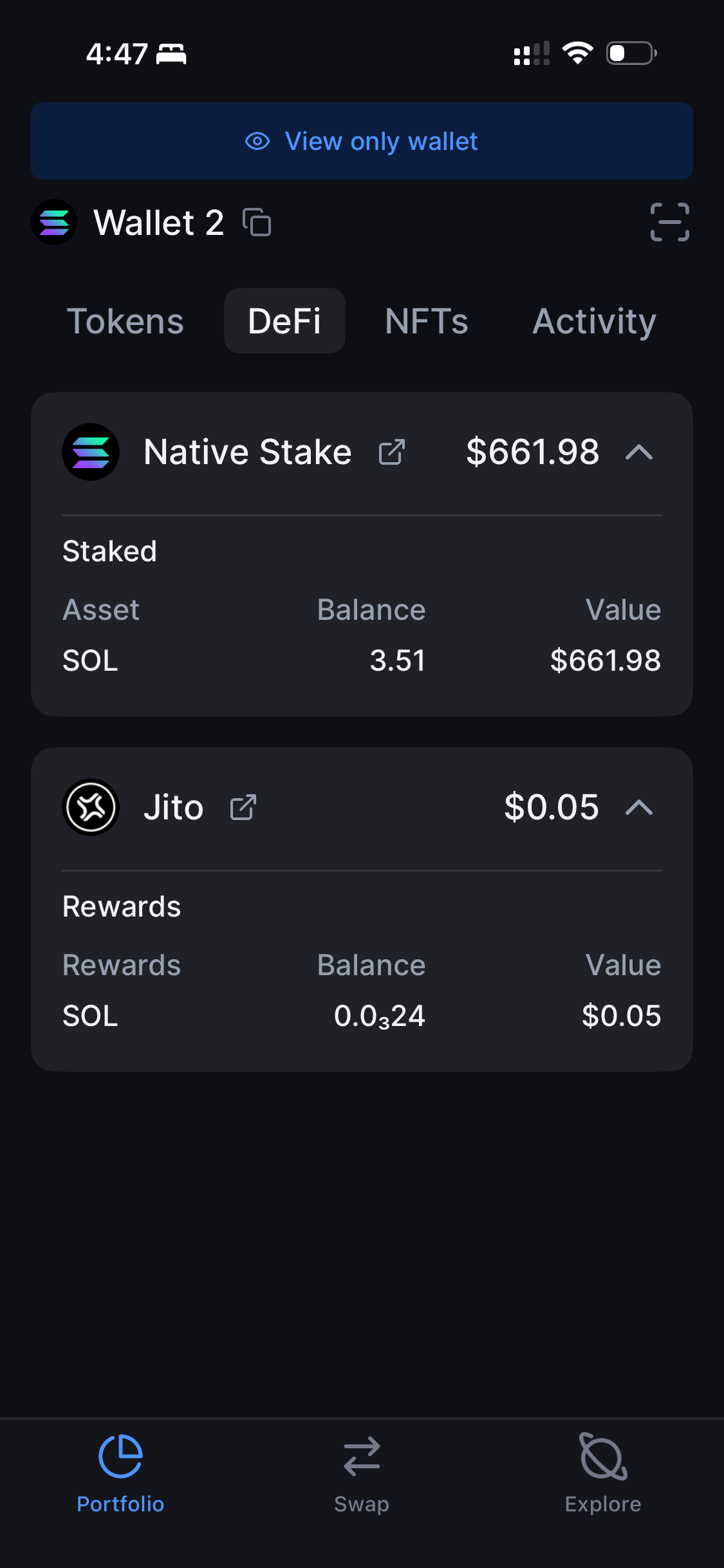Tap the Jito protocol logo
This screenshot has height=1568, width=724.
(91, 807)
